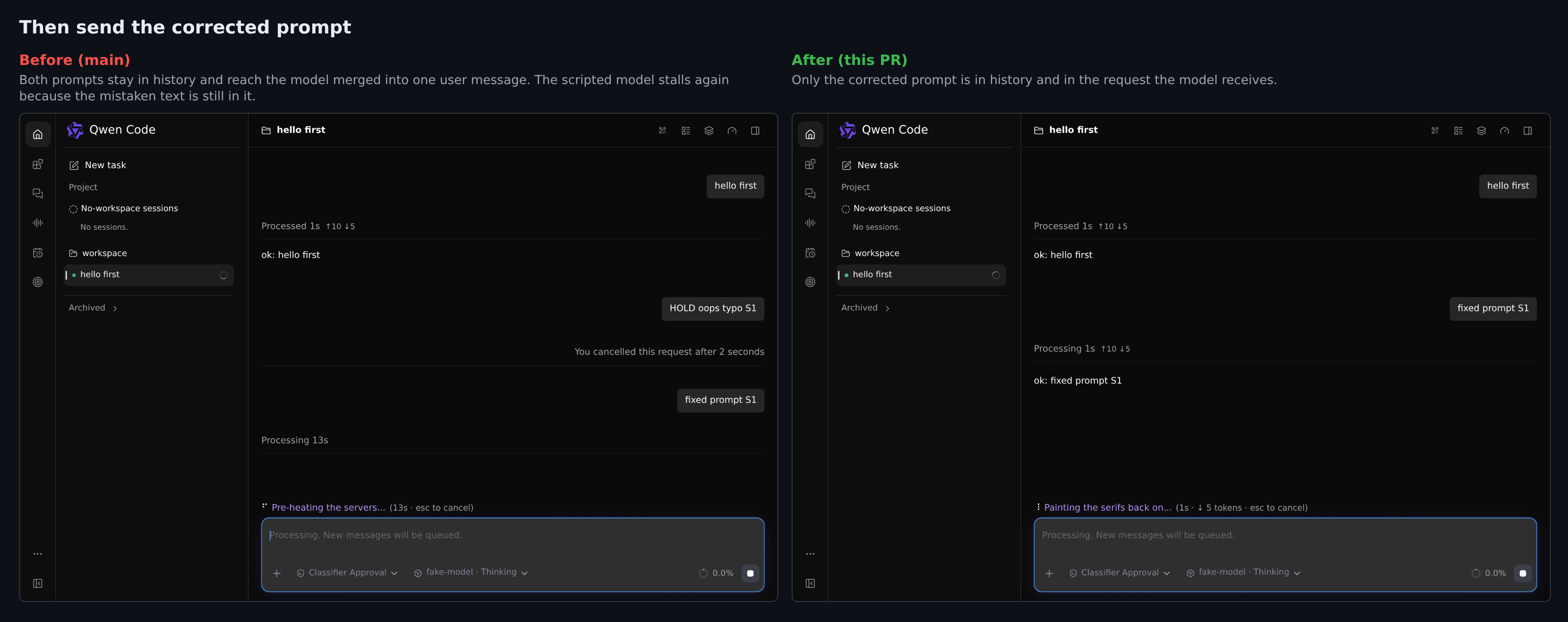Click audio waveform icon in After panel rail
This screenshot has width=1568, height=622.
810,223
